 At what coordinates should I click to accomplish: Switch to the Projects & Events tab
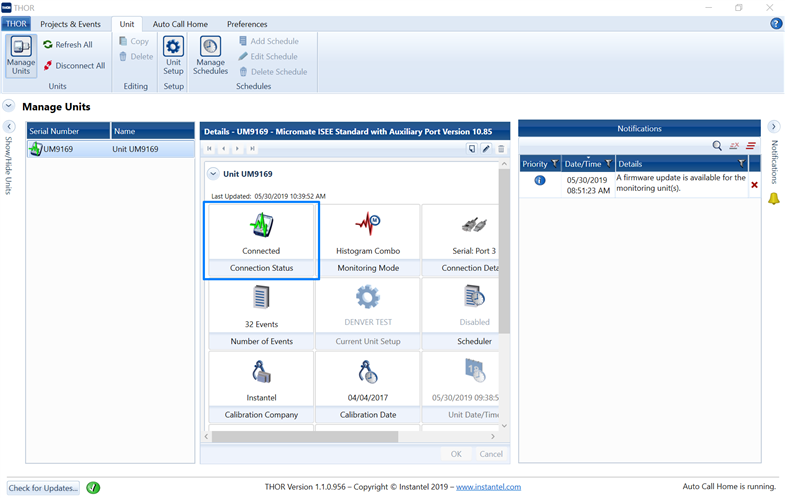(x=70, y=24)
